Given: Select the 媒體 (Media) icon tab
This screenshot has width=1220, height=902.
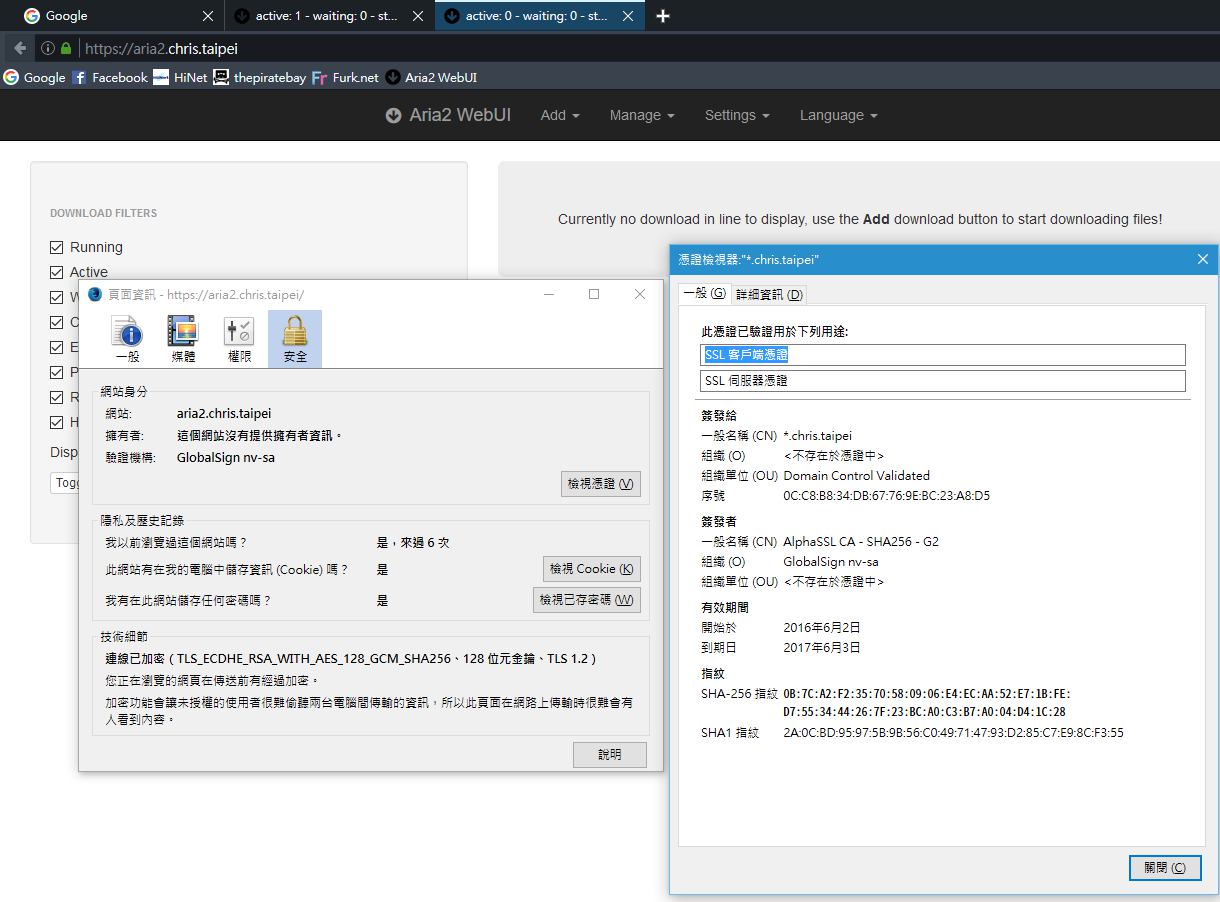Looking at the screenshot, I should coord(183,338).
